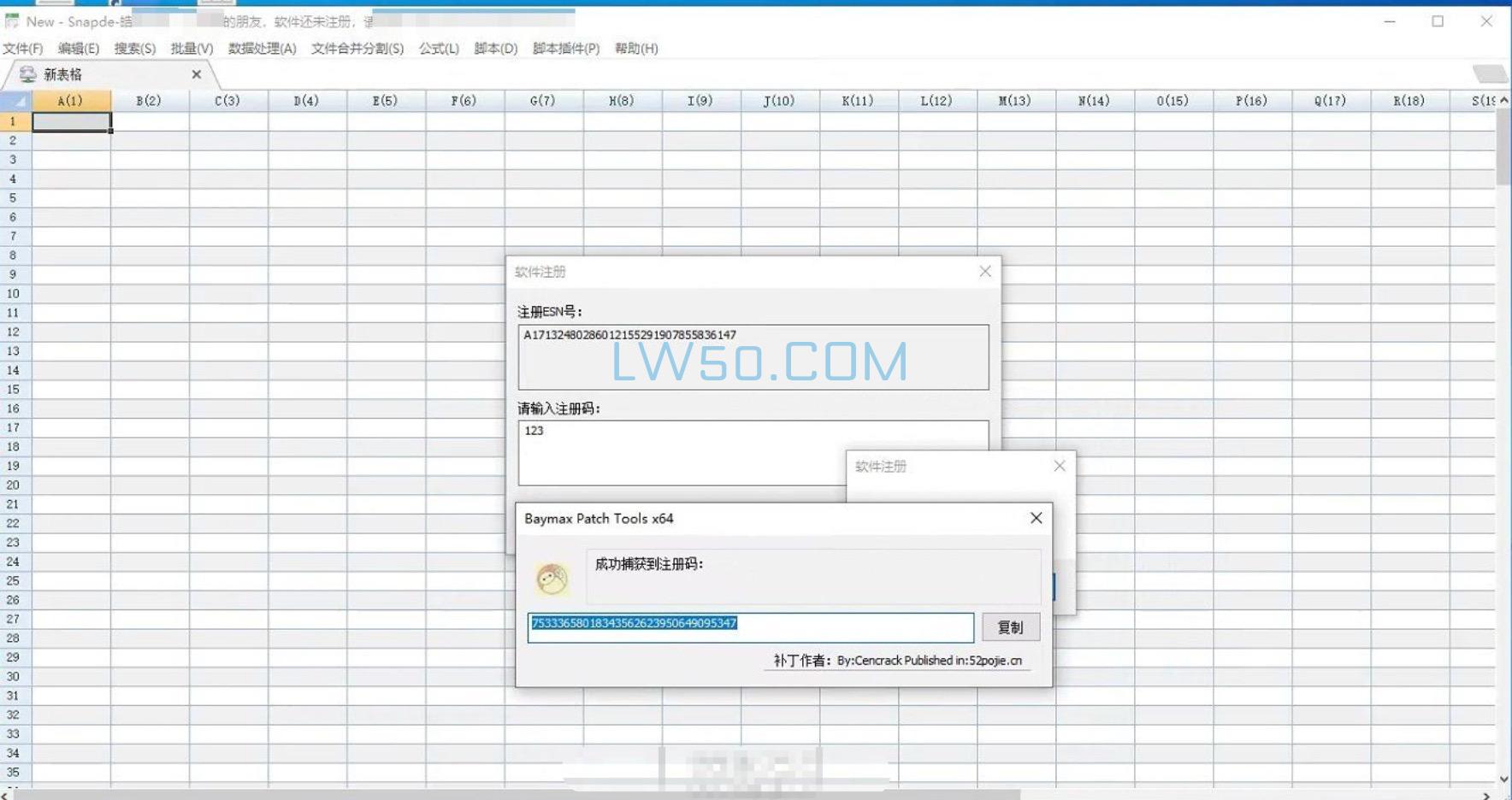The image size is (1512, 800).
Task: Select row header 1
Action: point(15,121)
